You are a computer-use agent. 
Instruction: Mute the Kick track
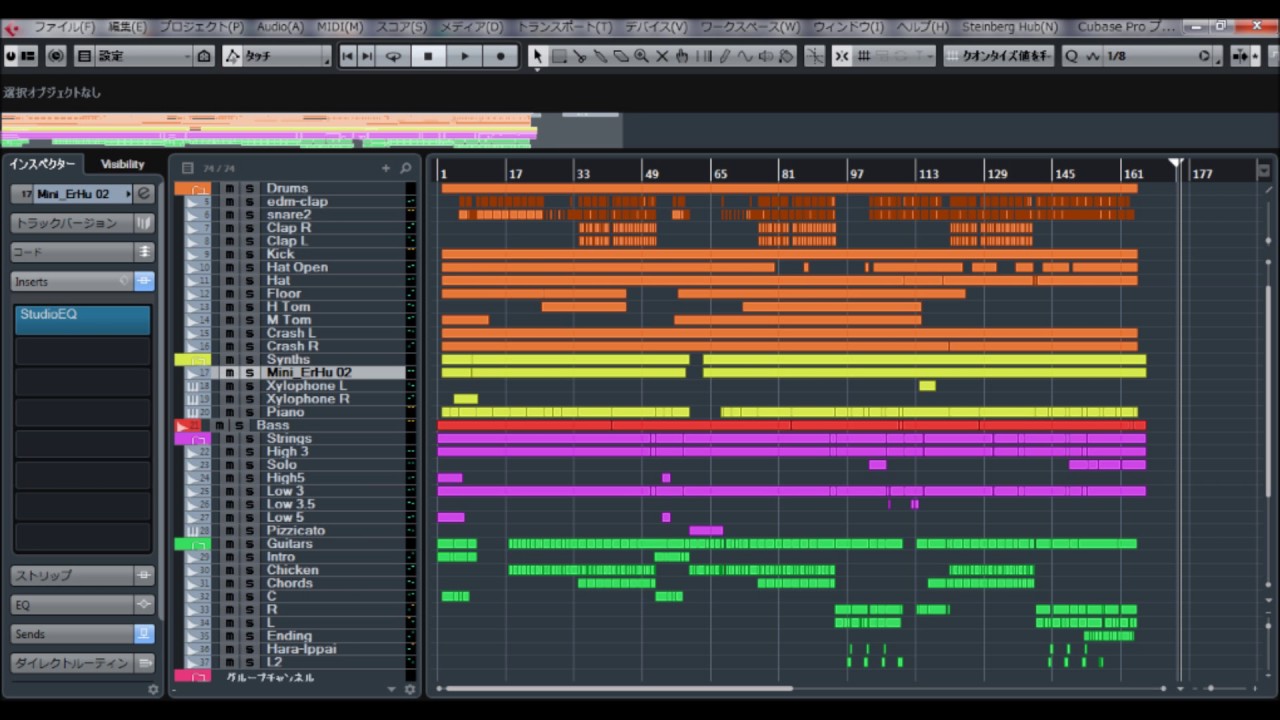click(229, 254)
